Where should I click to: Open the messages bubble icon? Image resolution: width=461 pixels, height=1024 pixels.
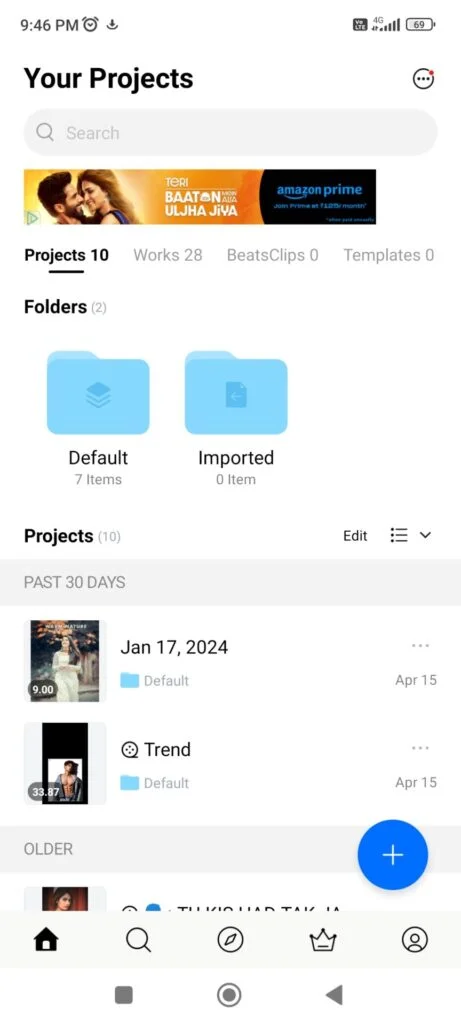423,79
